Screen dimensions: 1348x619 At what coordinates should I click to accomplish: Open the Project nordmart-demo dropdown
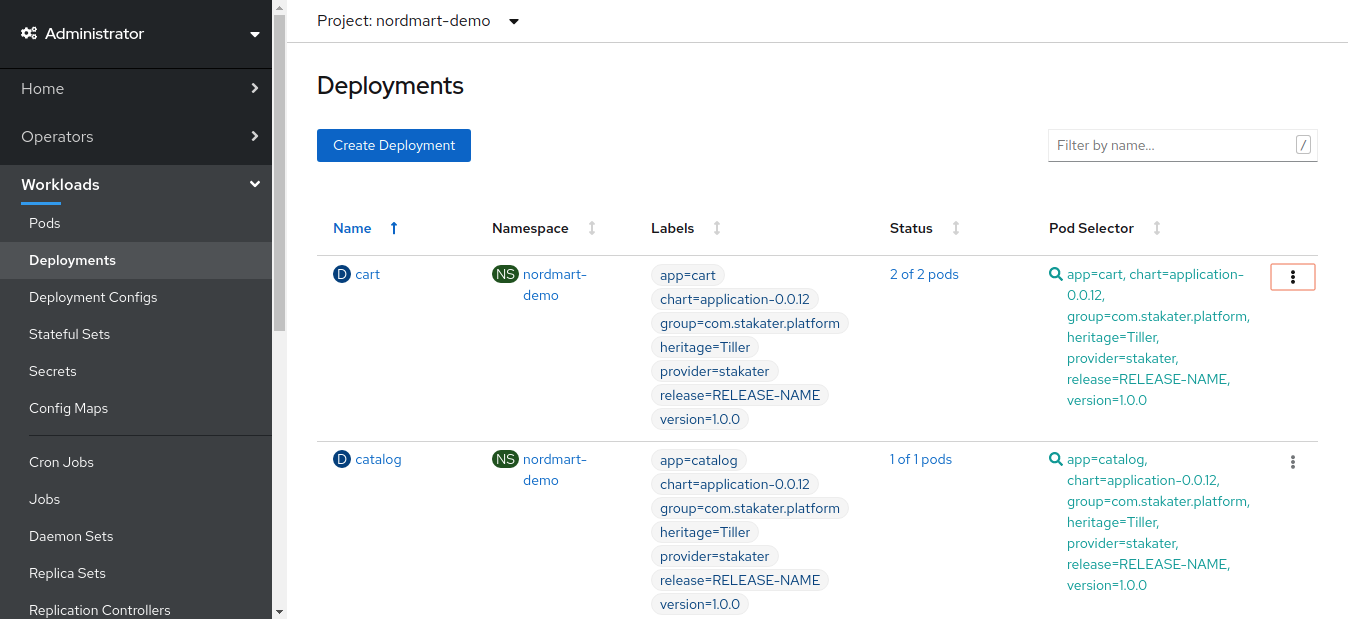[x=418, y=21]
